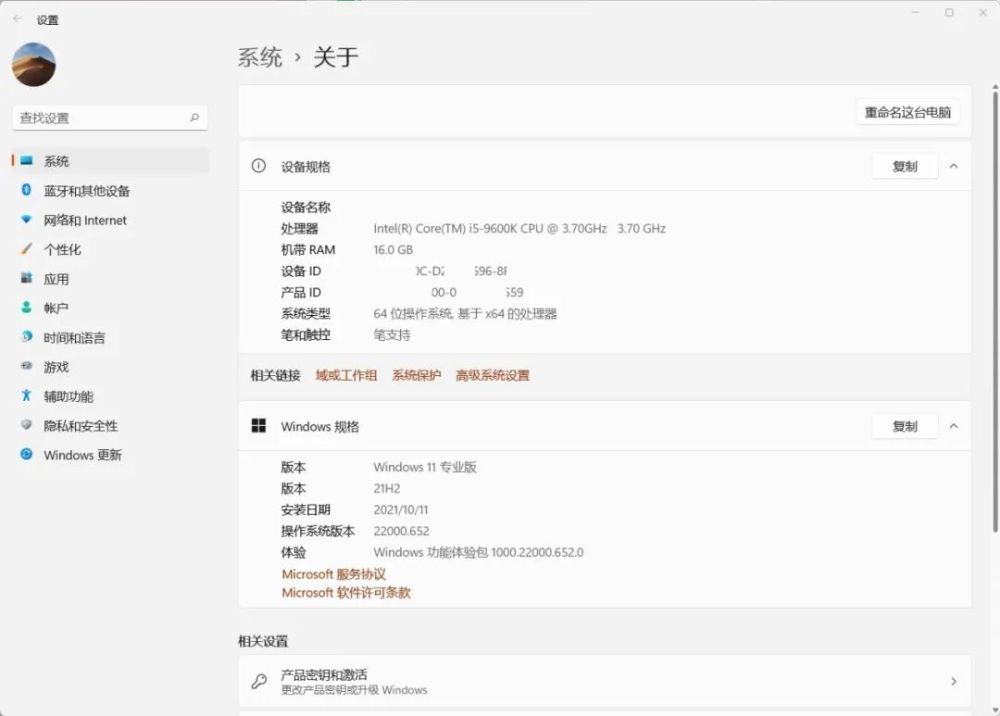Viewport: 1000px width, 716px height.
Task: Click the back arrow in the title bar
Action: (17, 19)
